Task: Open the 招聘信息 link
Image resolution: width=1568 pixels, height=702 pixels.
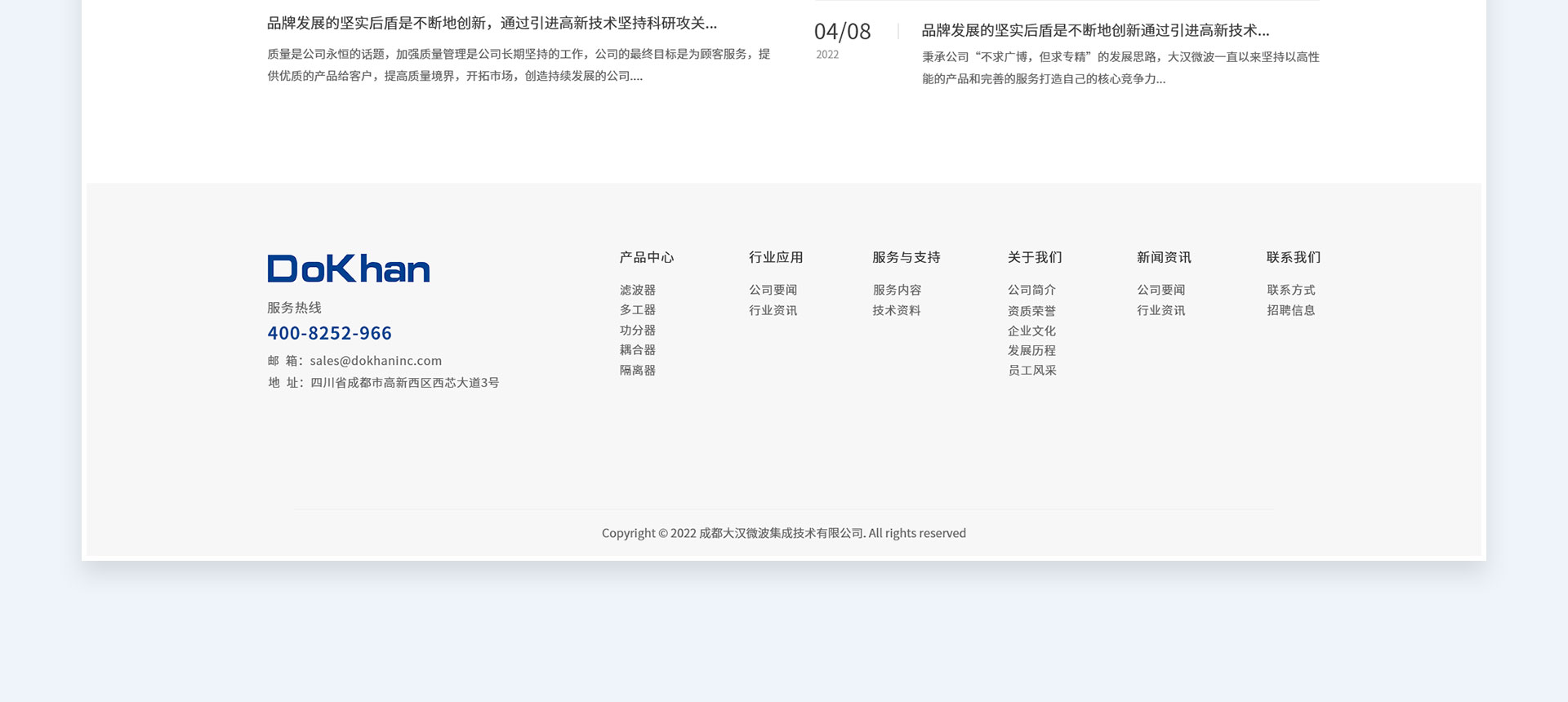Action: pos(1290,310)
